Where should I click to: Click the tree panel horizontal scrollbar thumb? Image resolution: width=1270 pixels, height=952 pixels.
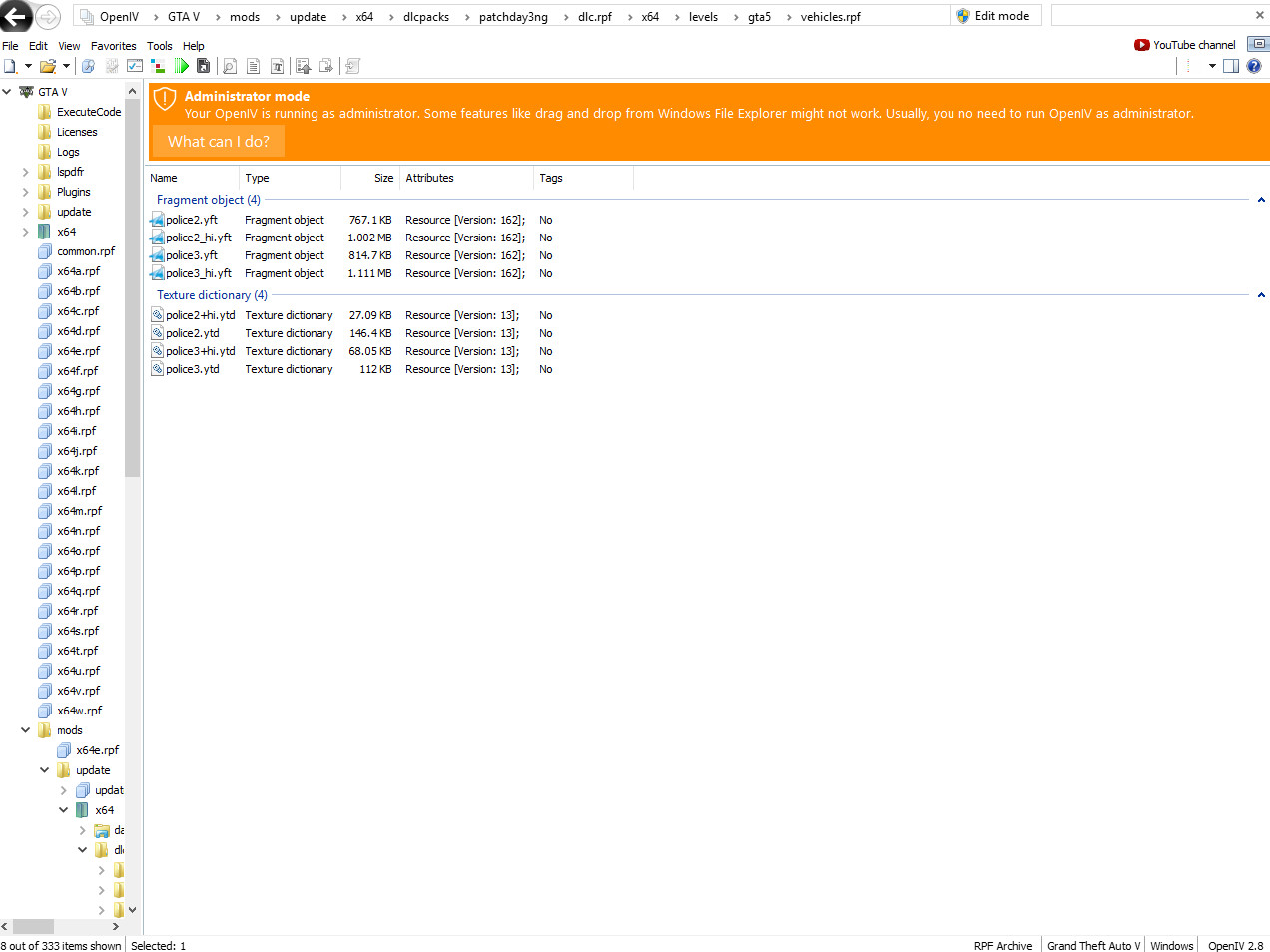[33, 926]
